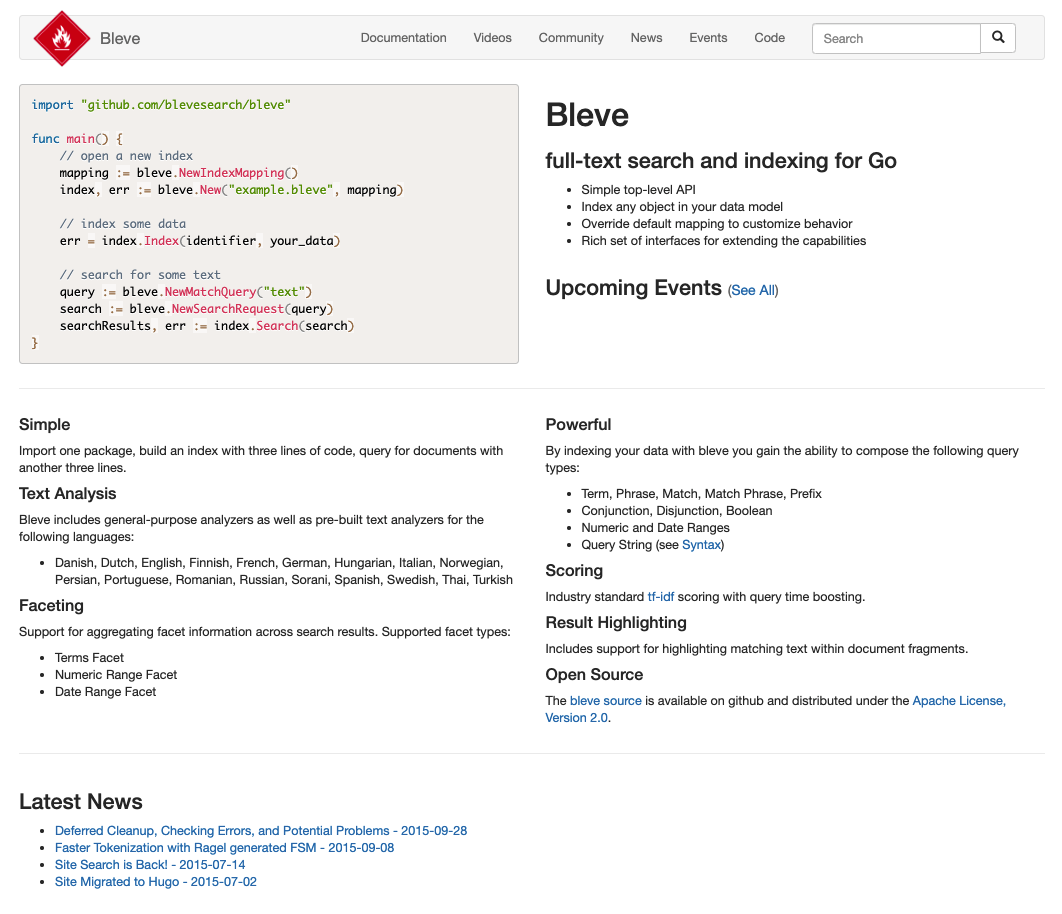Follow the query string Syntax link
The height and width of the screenshot is (914, 1062).
tap(701, 545)
